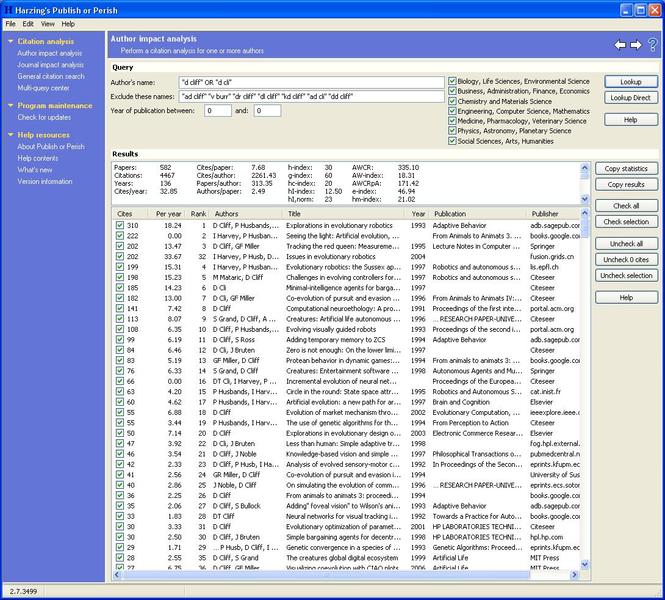Click results list scroll down arrow

coord(585,564)
